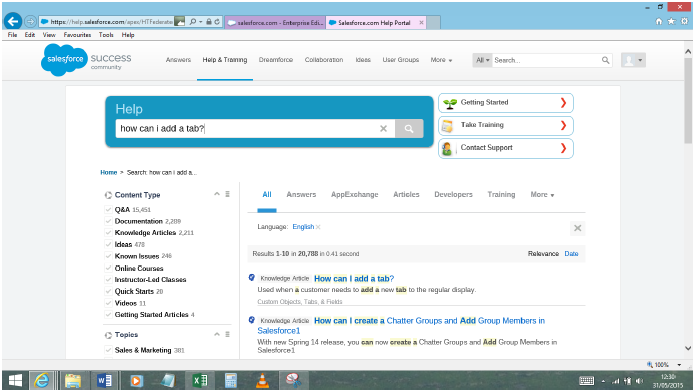Image resolution: width=694 pixels, height=392 pixels.
Task: Close the language filter bar X
Action: (x=578, y=228)
